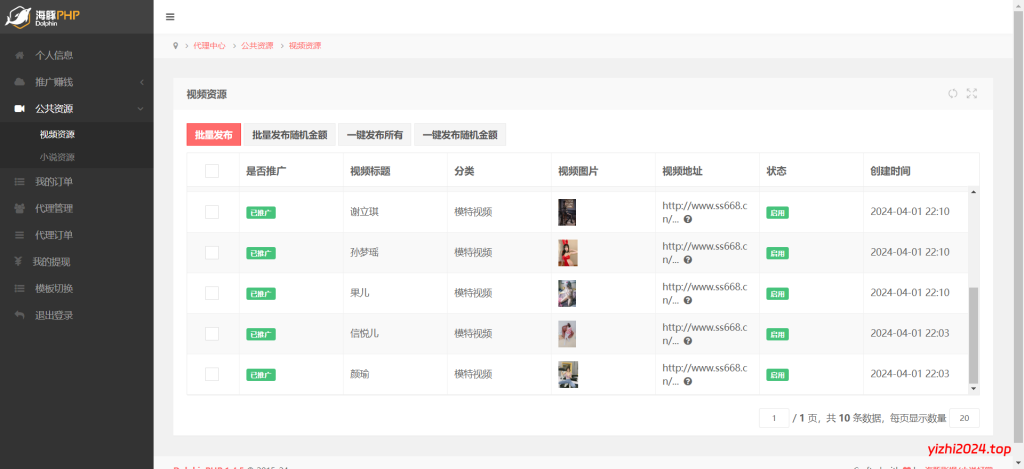
Task: Click the table vertical scrollbar thumb
Action: click(974, 333)
